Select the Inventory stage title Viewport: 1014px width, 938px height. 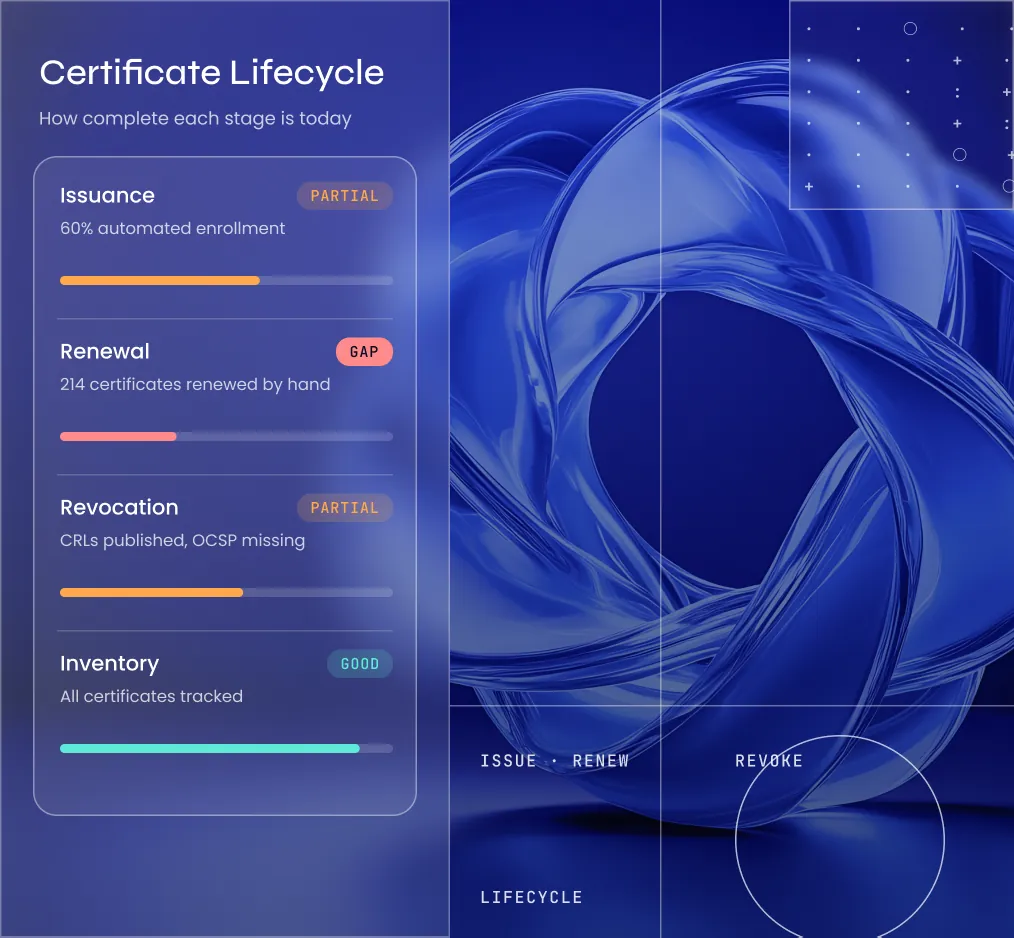[109, 664]
